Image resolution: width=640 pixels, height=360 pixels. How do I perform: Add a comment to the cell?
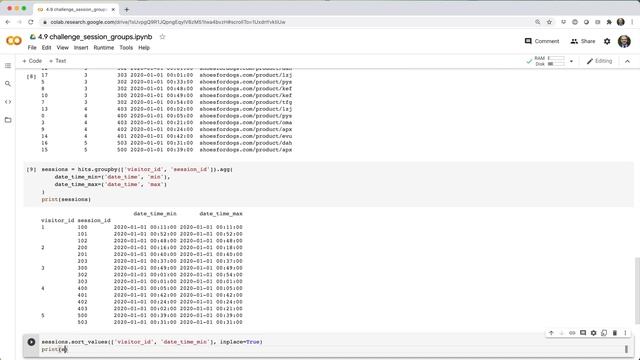point(583,333)
